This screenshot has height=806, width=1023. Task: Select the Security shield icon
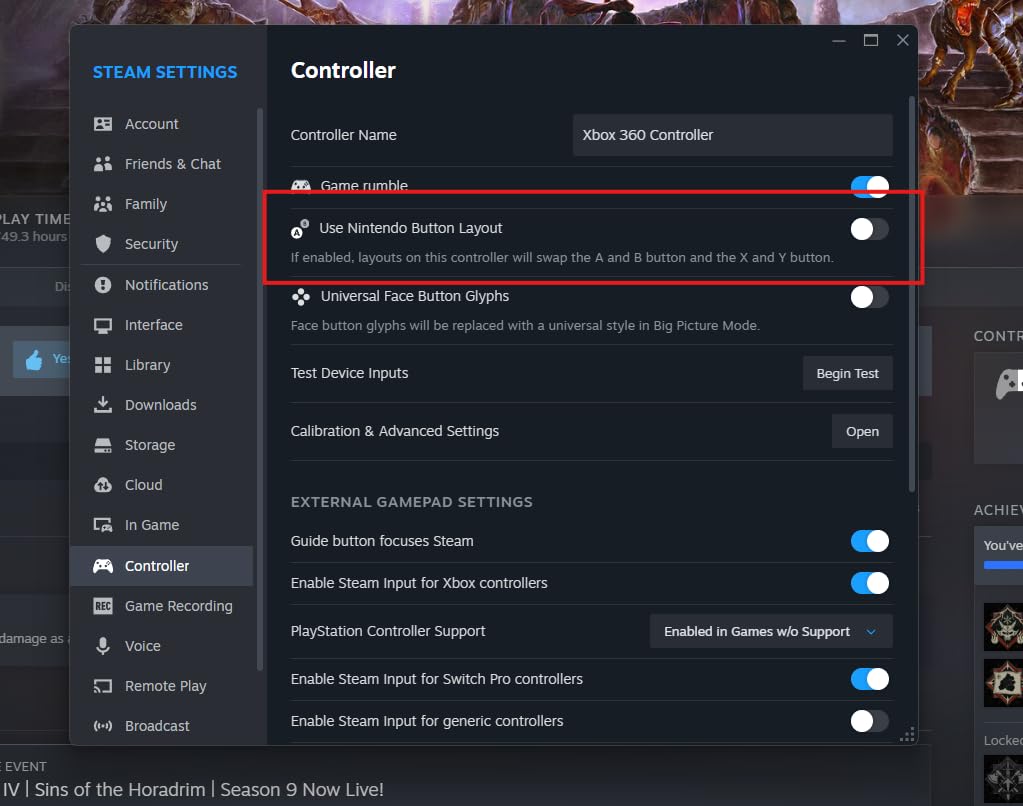pos(103,244)
